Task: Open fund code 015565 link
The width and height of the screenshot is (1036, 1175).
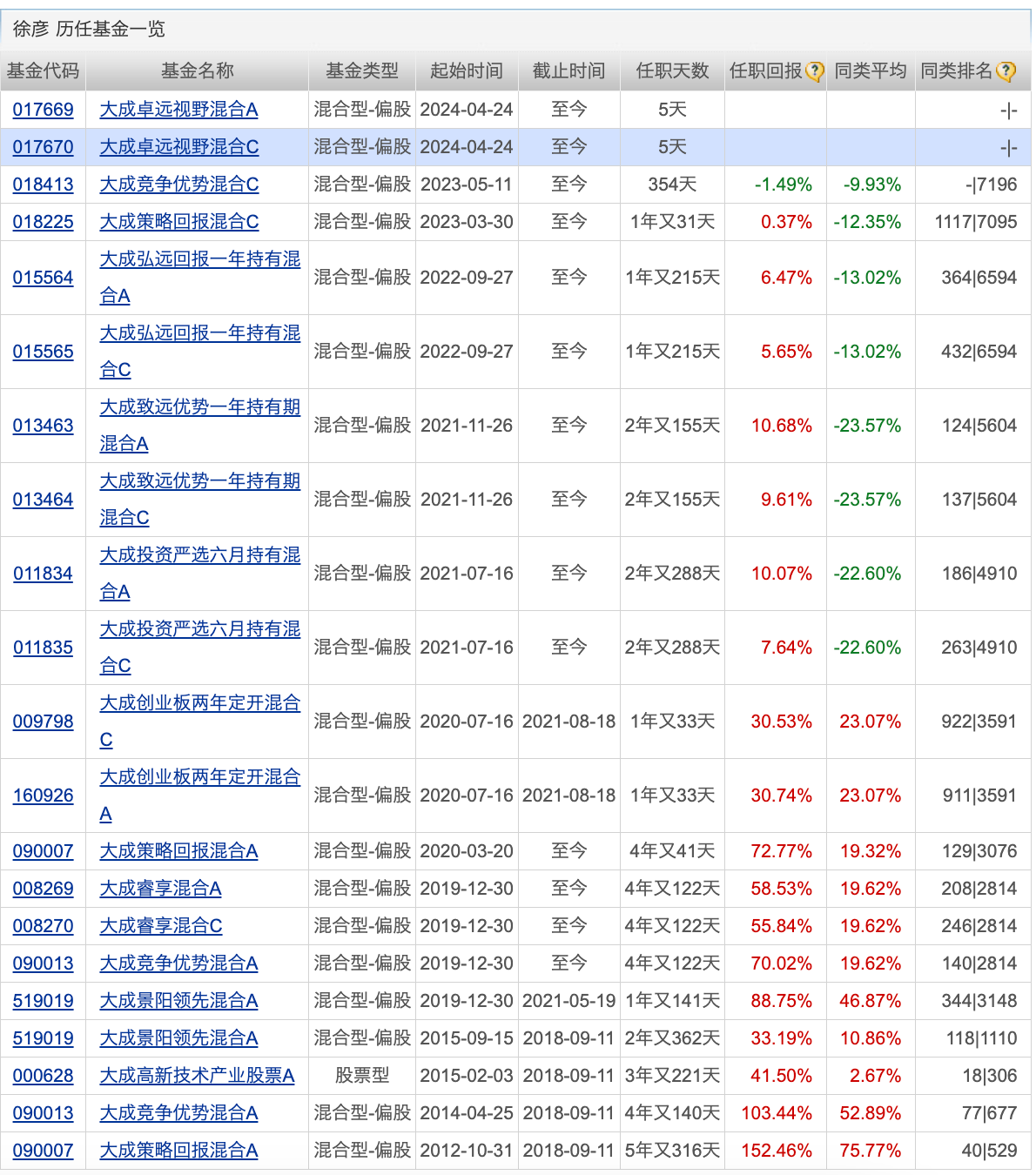Action: click(44, 352)
